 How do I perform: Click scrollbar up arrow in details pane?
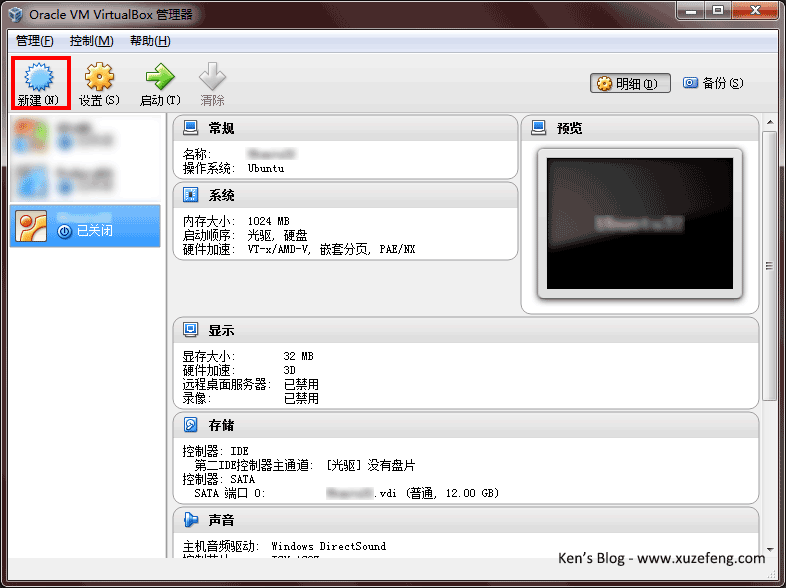[770, 123]
